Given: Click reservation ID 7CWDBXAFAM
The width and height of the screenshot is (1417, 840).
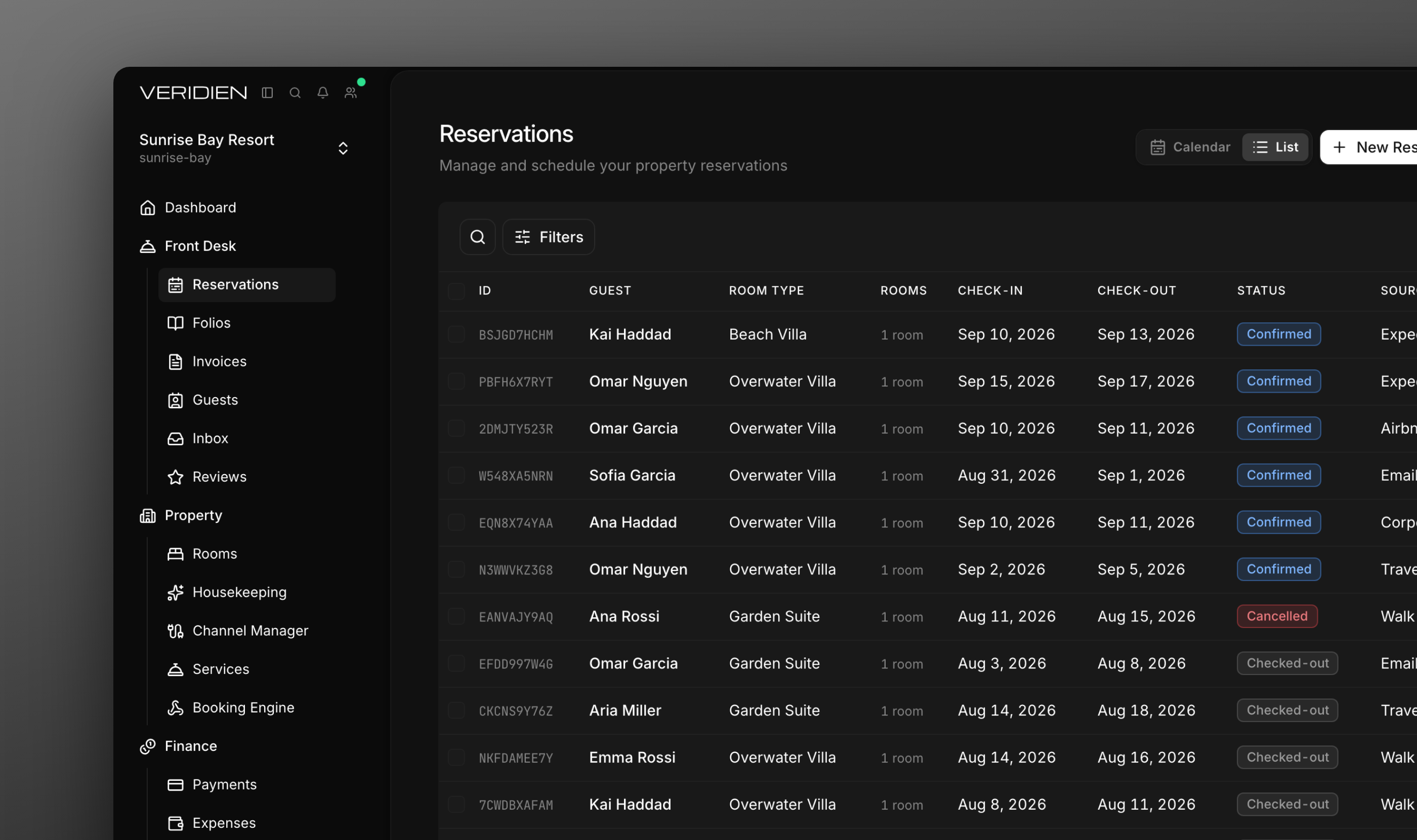Looking at the screenshot, I should 515,805.
